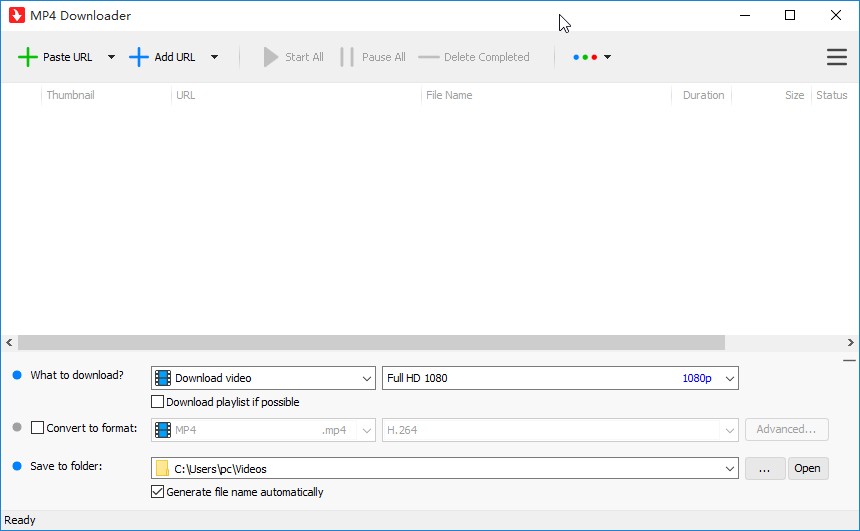Click the film icon in Download video box

click(x=163, y=378)
